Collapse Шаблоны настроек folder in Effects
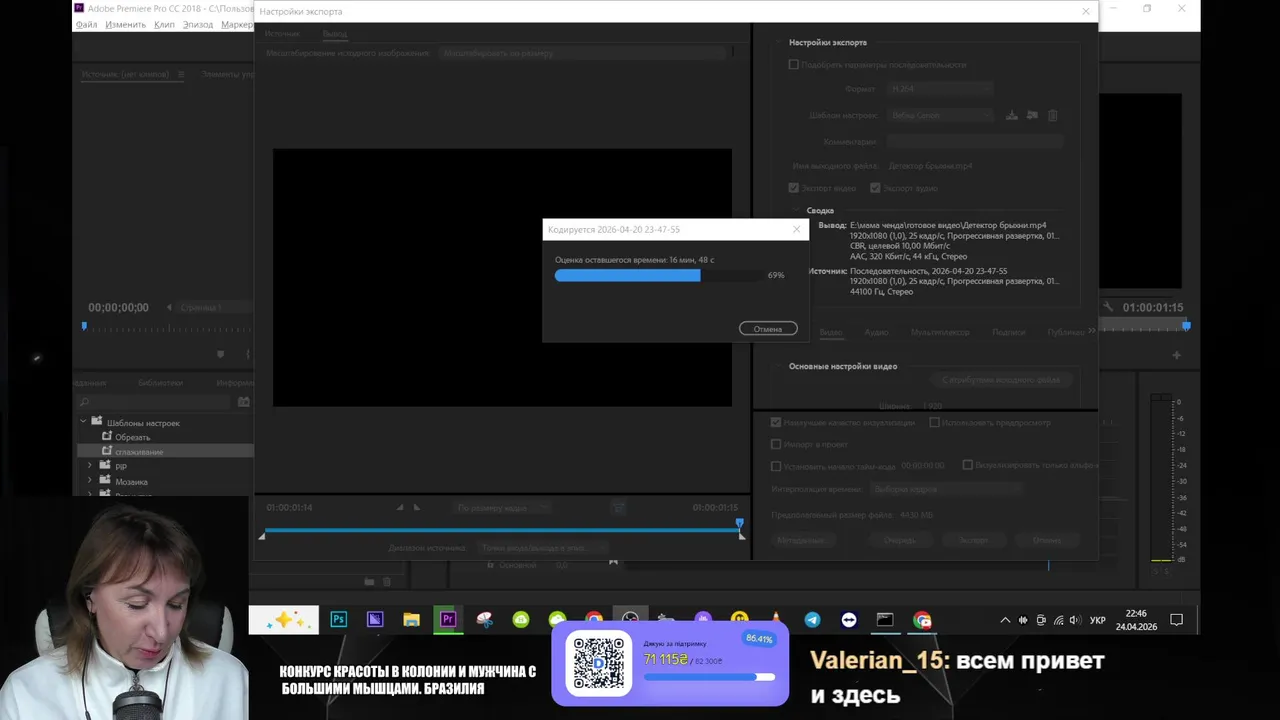This screenshot has height=720, width=1280. pyautogui.click(x=83, y=422)
